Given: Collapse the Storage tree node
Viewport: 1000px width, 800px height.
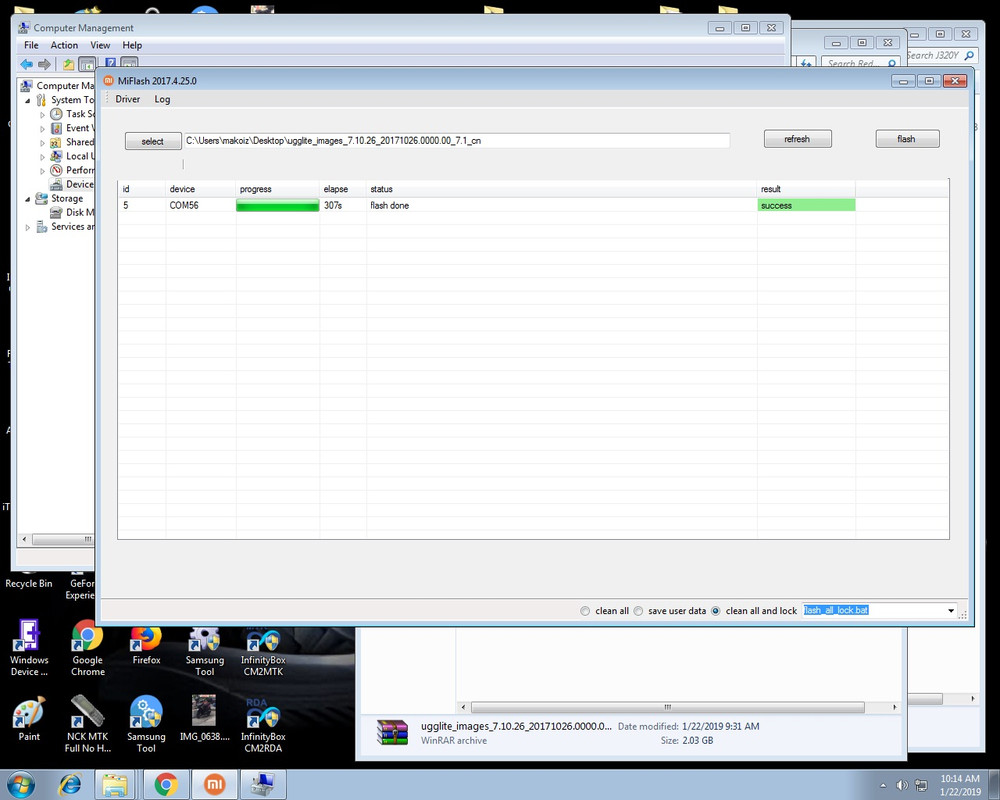Looking at the screenshot, I should pyautogui.click(x=27, y=199).
